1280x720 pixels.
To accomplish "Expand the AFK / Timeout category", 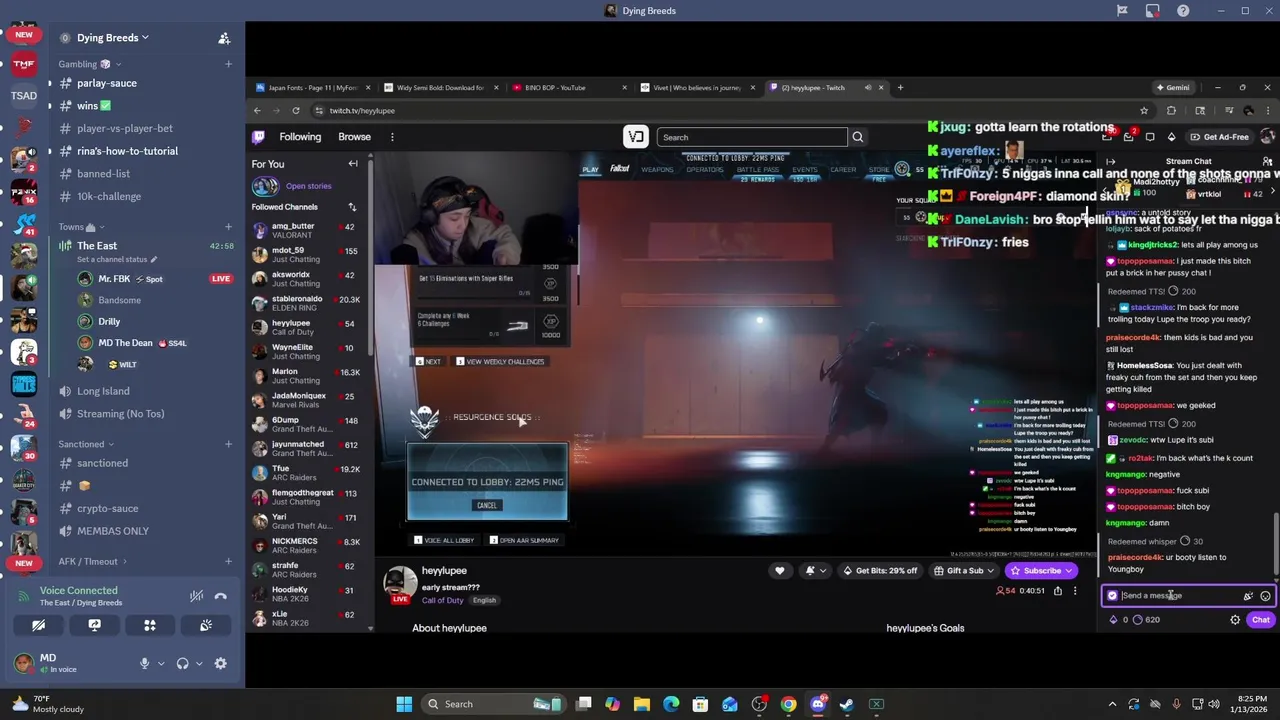I will point(92,561).
